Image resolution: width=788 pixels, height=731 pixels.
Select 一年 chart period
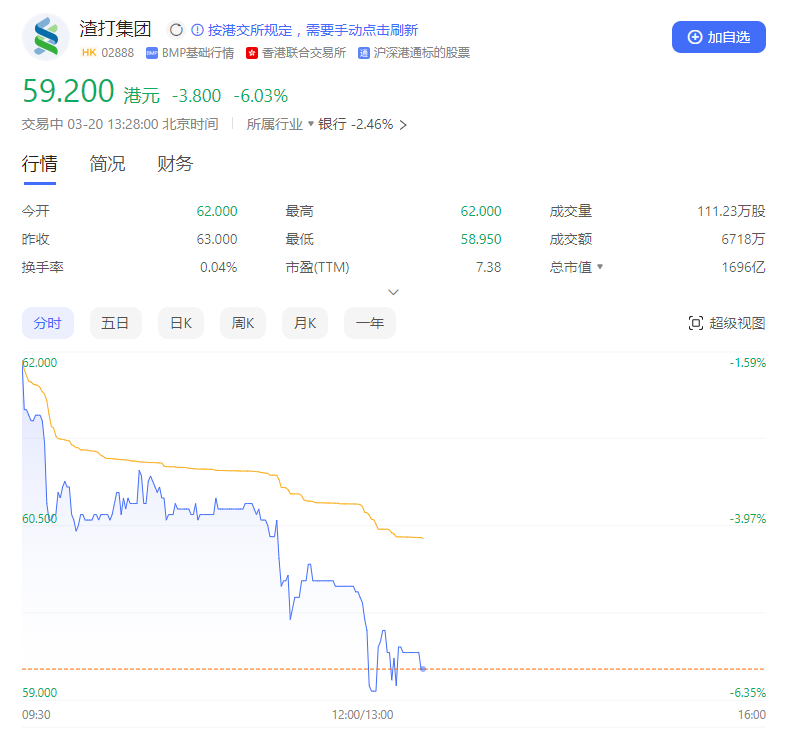pyautogui.click(x=370, y=323)
